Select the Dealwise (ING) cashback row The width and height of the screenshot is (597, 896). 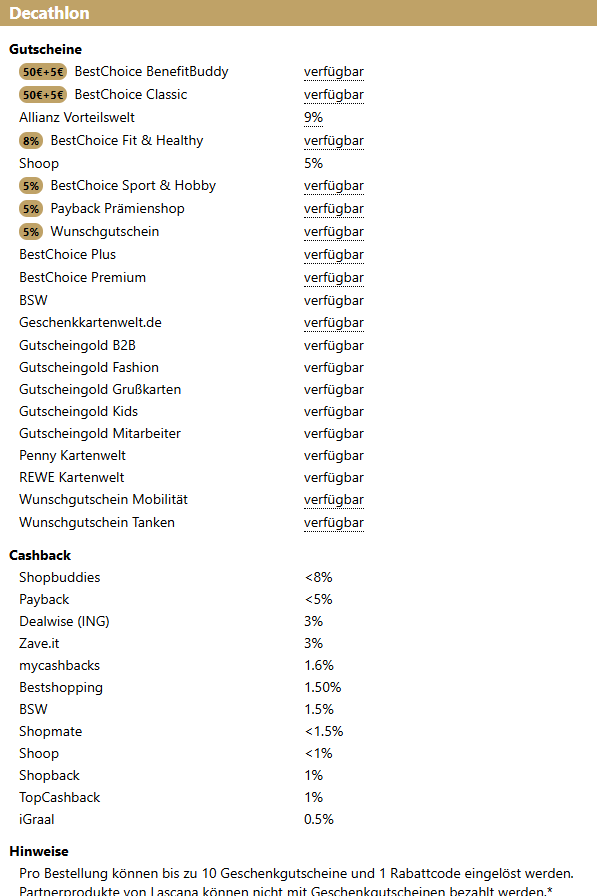tap(171, 621)
